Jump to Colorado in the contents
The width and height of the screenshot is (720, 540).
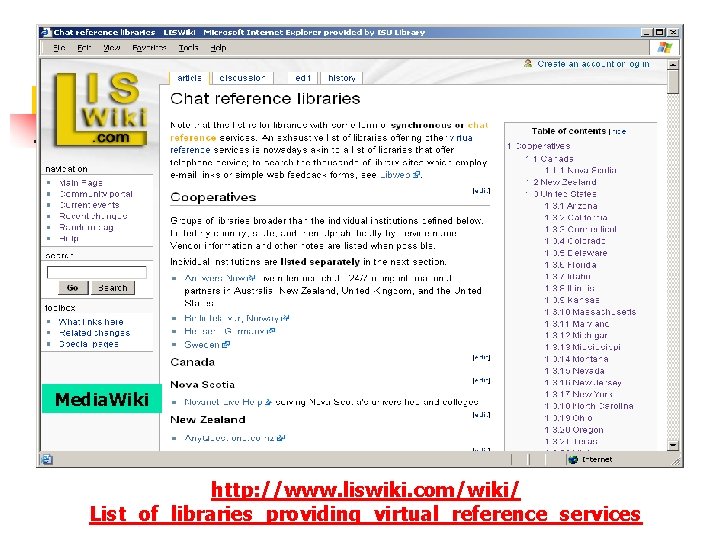point(575,241)
